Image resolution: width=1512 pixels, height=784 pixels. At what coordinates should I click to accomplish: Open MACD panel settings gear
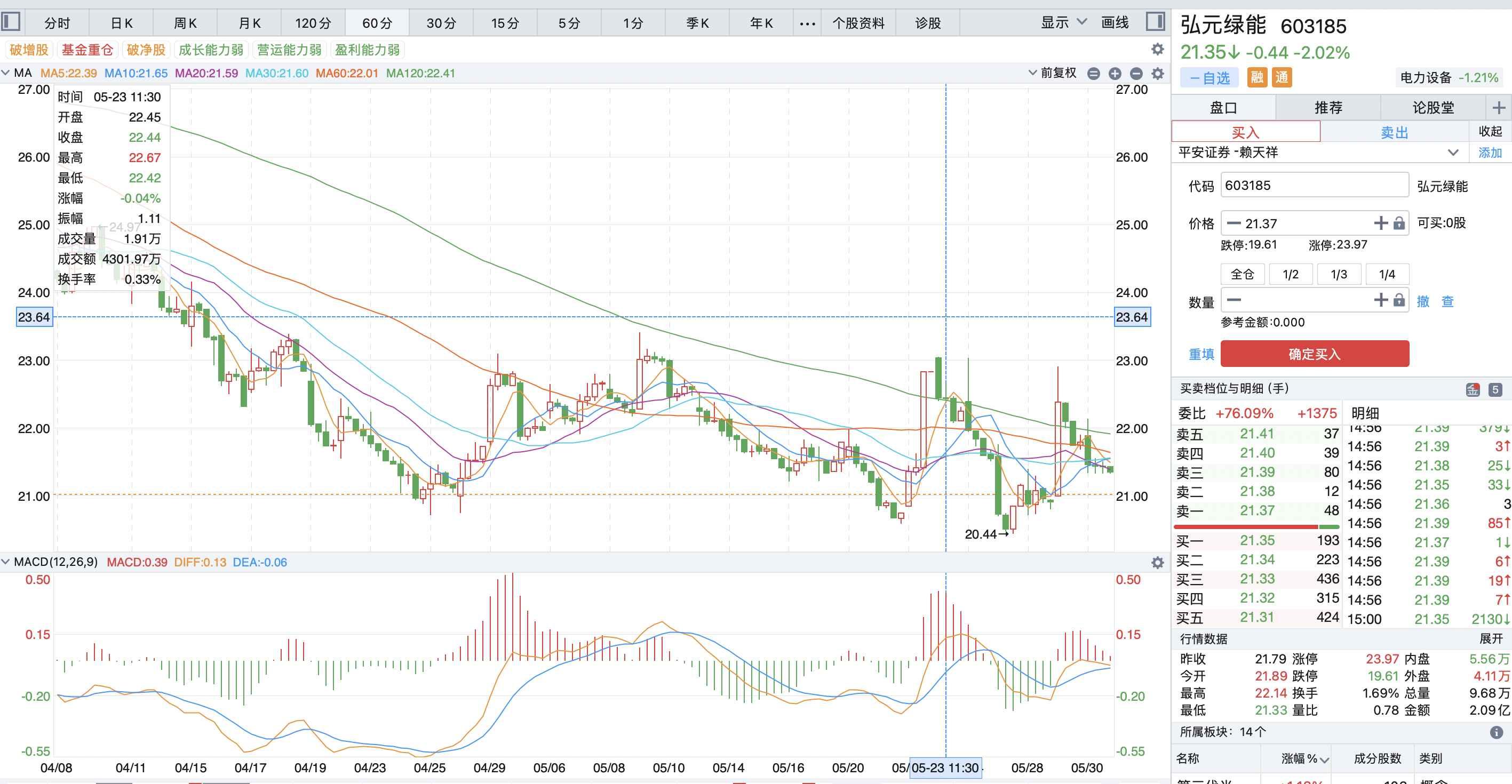[x=1158, y=563]
